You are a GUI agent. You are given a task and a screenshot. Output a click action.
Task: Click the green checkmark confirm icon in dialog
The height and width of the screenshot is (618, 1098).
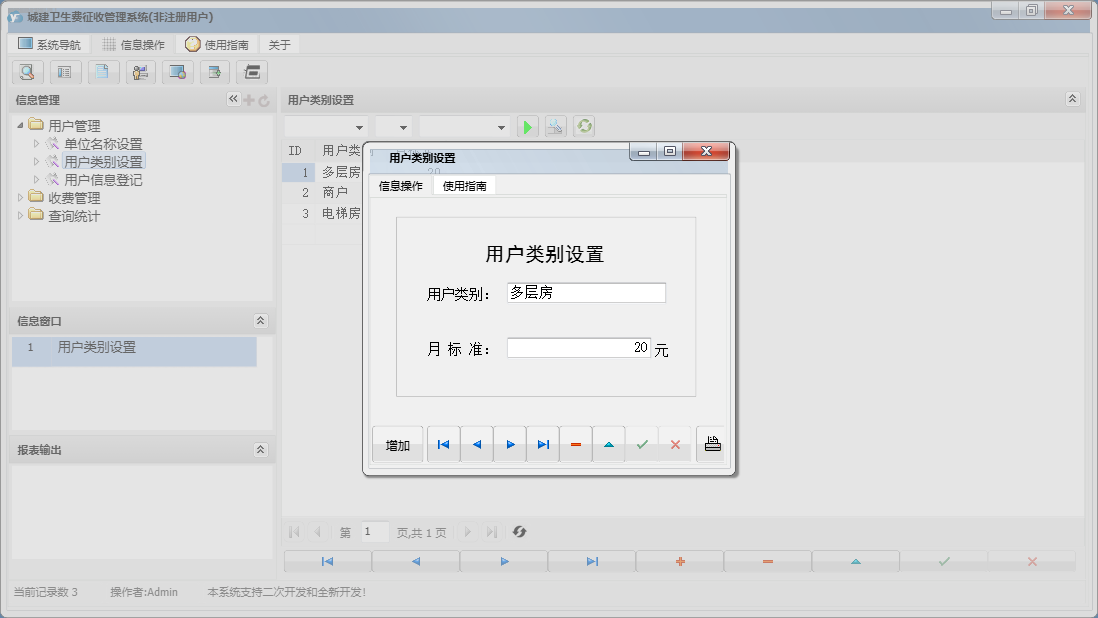[643, 444]
